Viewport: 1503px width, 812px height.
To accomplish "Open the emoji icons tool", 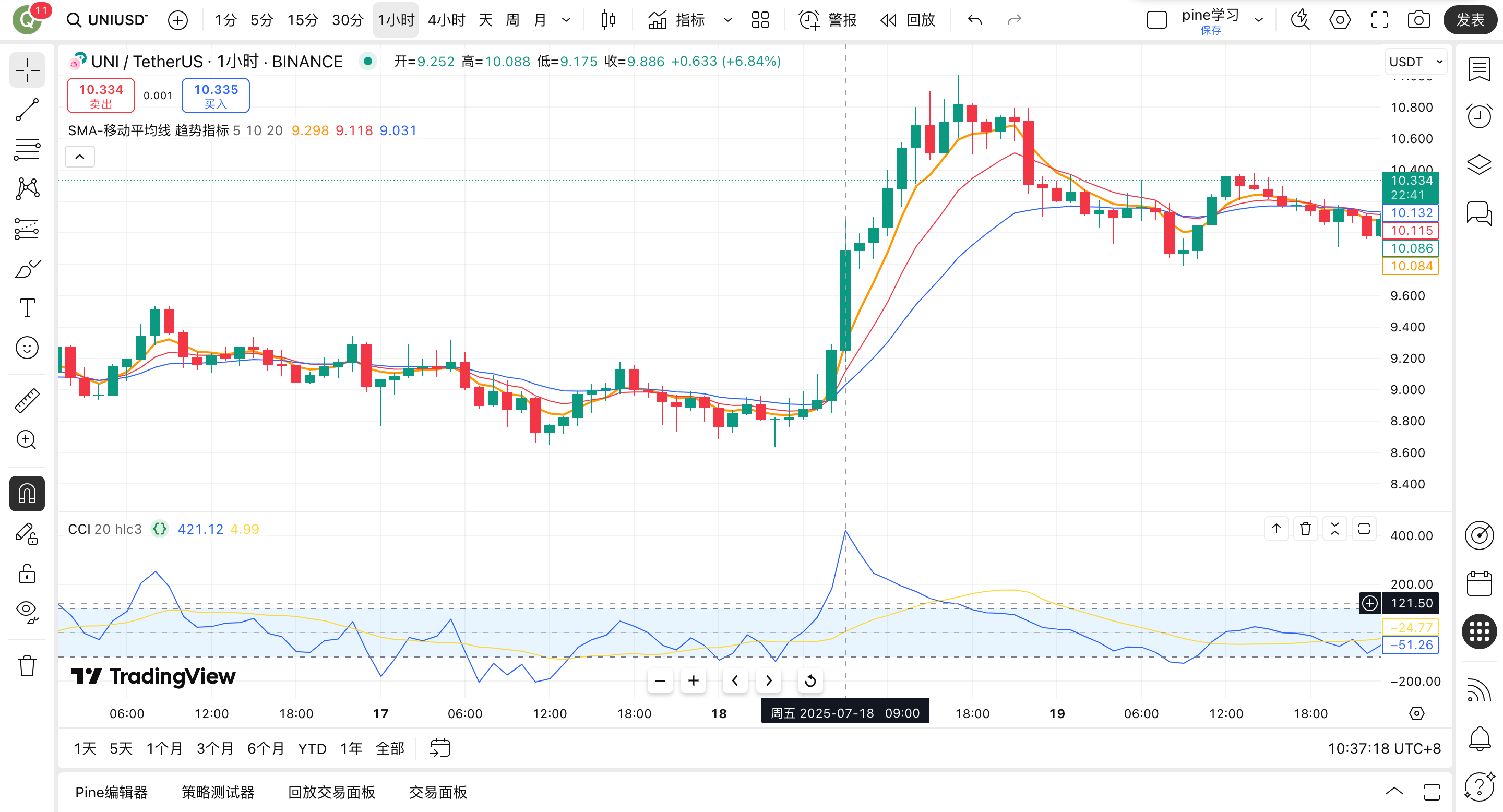I will click(x=27, y=348).
